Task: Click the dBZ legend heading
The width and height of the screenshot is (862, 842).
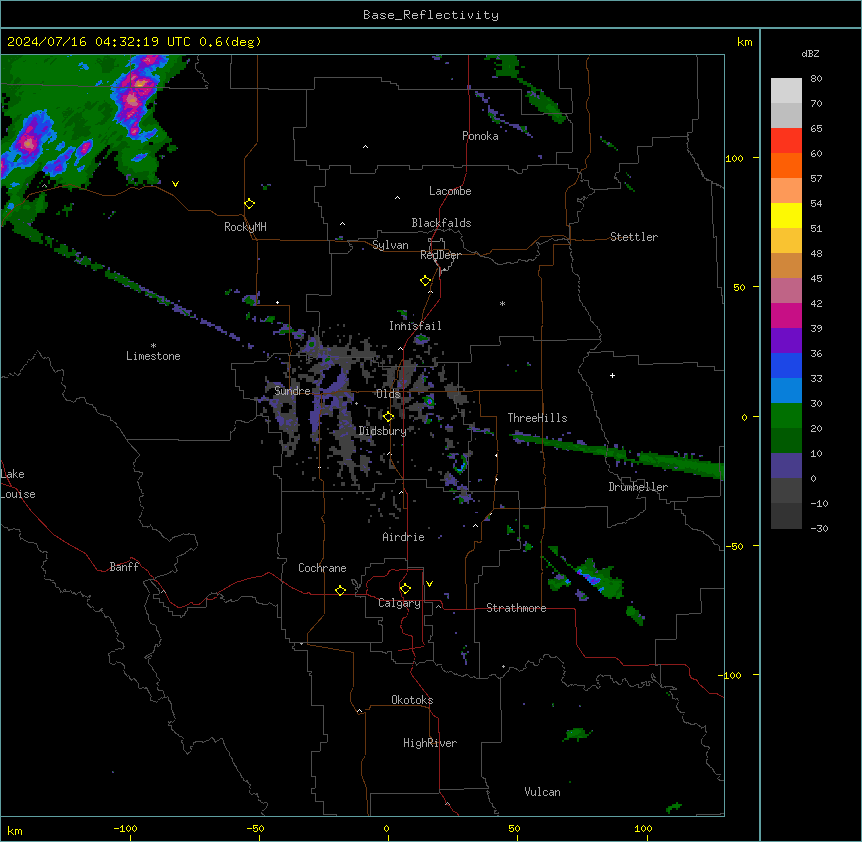Action: point(810,53)
